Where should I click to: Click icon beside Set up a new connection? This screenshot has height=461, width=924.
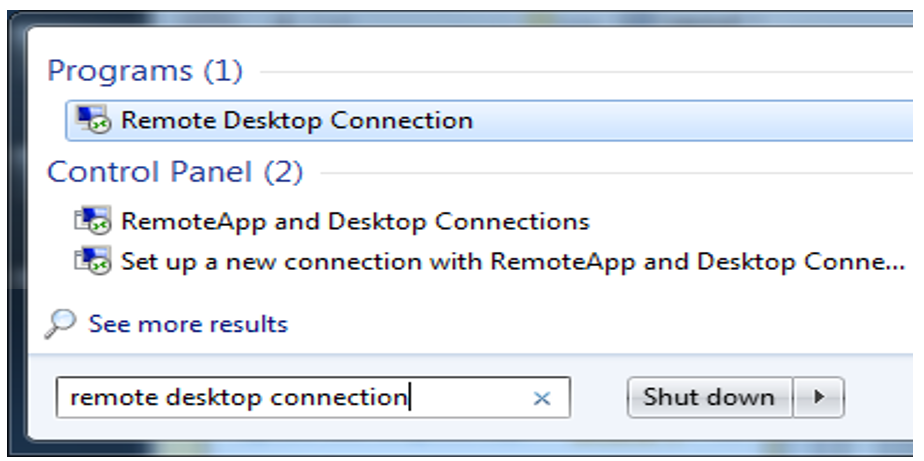pyautogui.click(x=94, y=262)
